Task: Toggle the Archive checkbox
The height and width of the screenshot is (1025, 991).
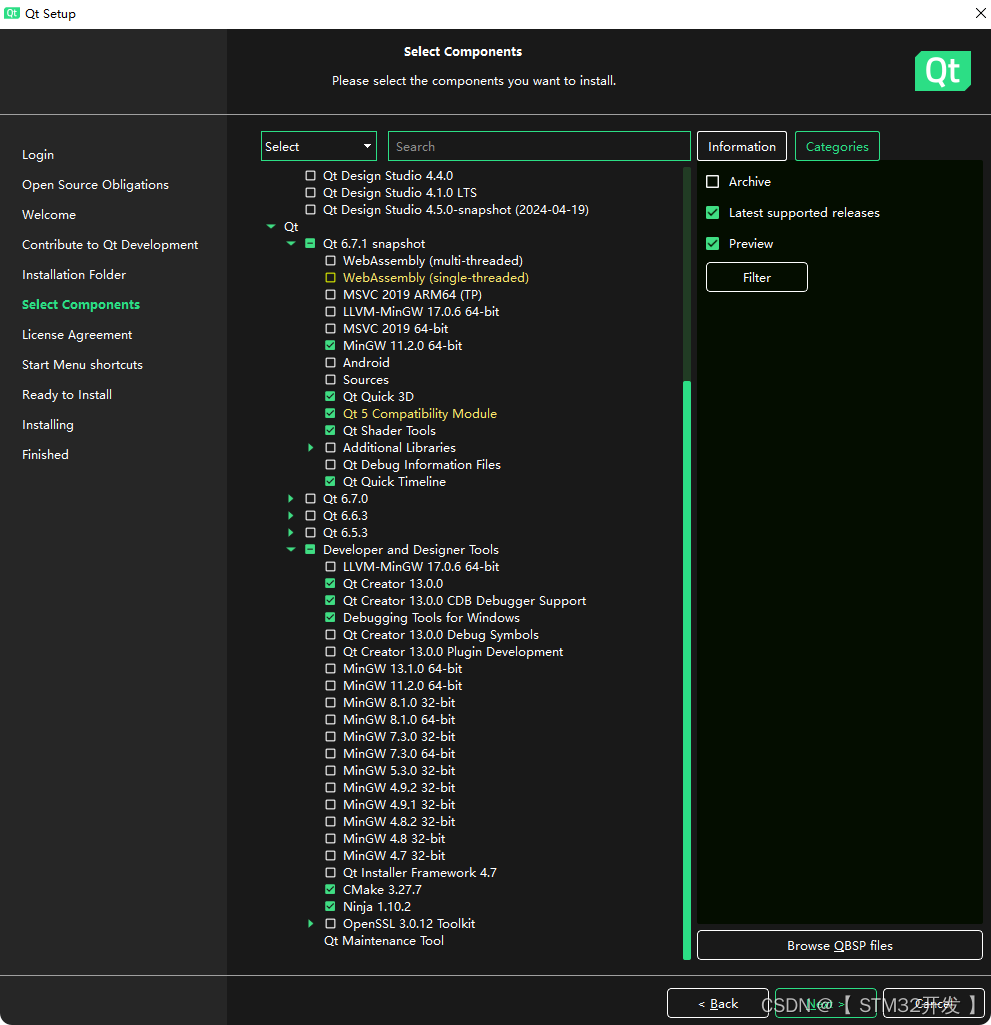Action: click(x=713, y=182)
